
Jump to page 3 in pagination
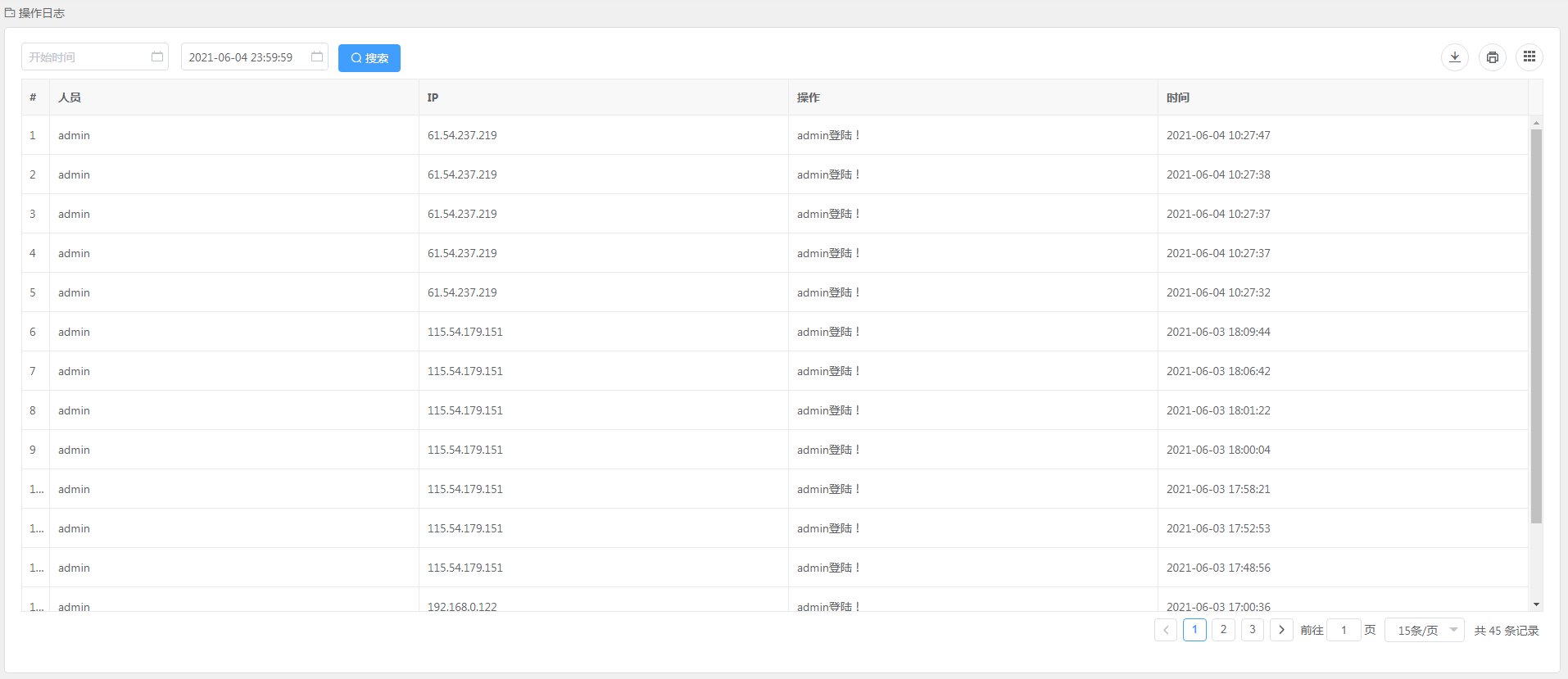[x=1252, y=630]
